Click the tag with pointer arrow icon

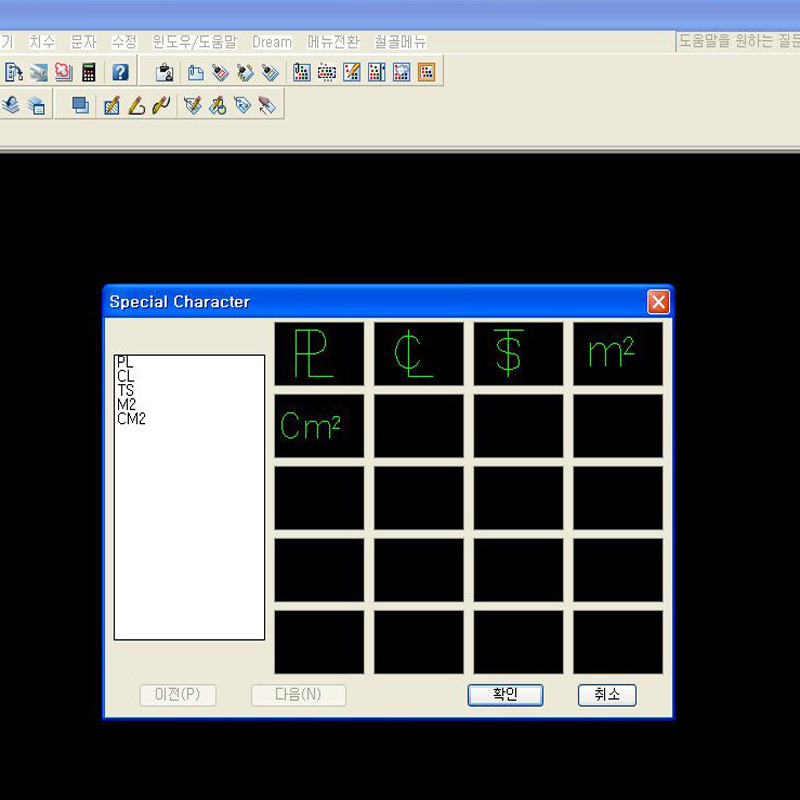pos(267,105)
